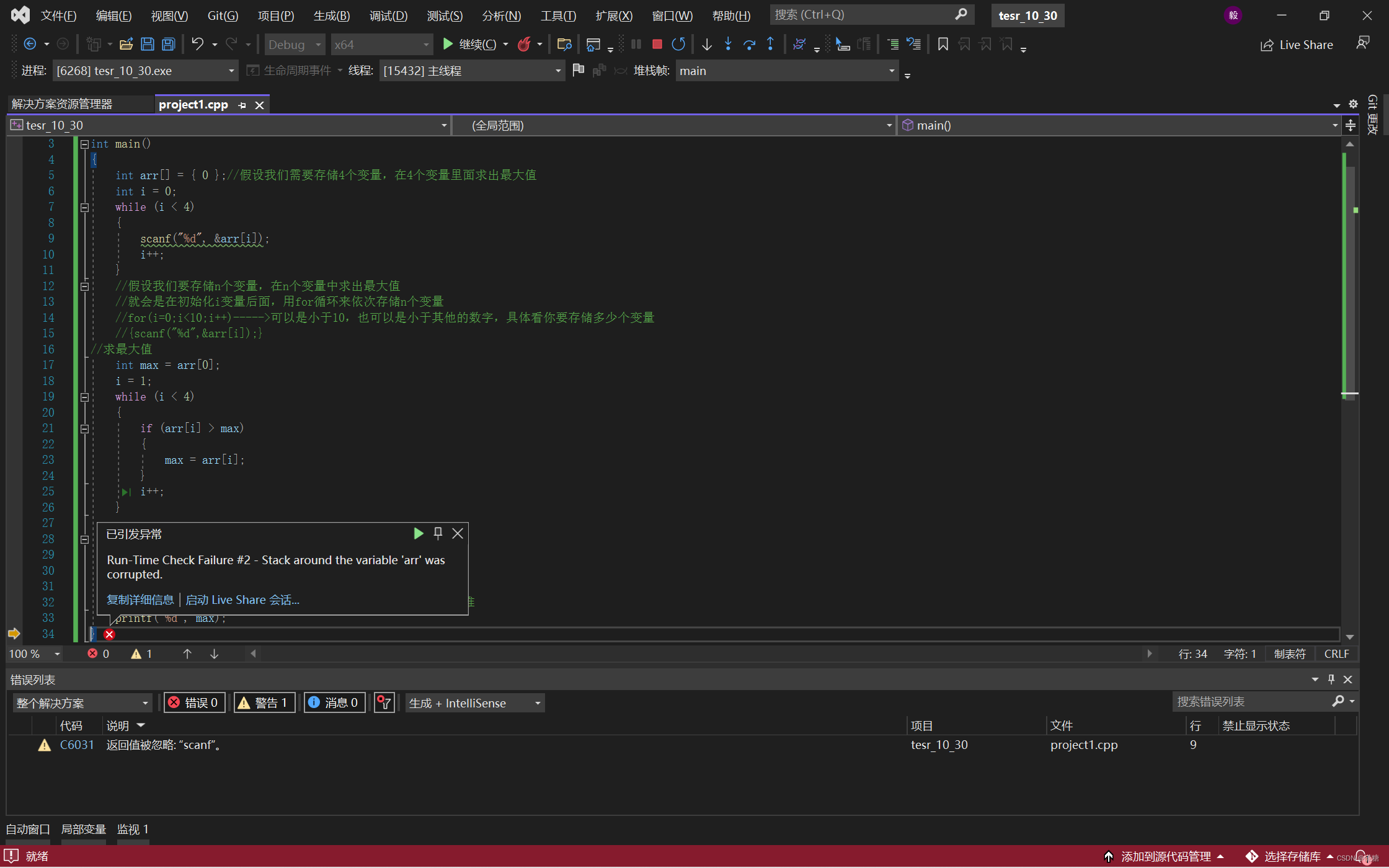Click the bookmark toggle icon in toolbar

943,44
